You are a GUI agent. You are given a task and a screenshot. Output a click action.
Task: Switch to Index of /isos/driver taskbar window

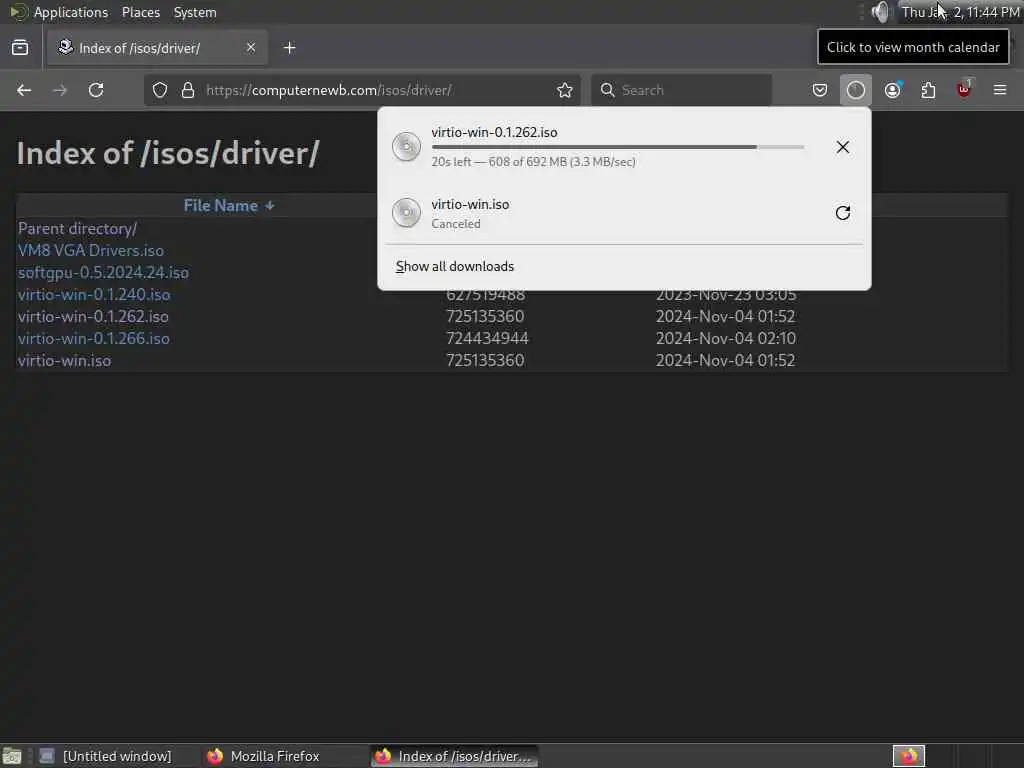pos(455,756)
